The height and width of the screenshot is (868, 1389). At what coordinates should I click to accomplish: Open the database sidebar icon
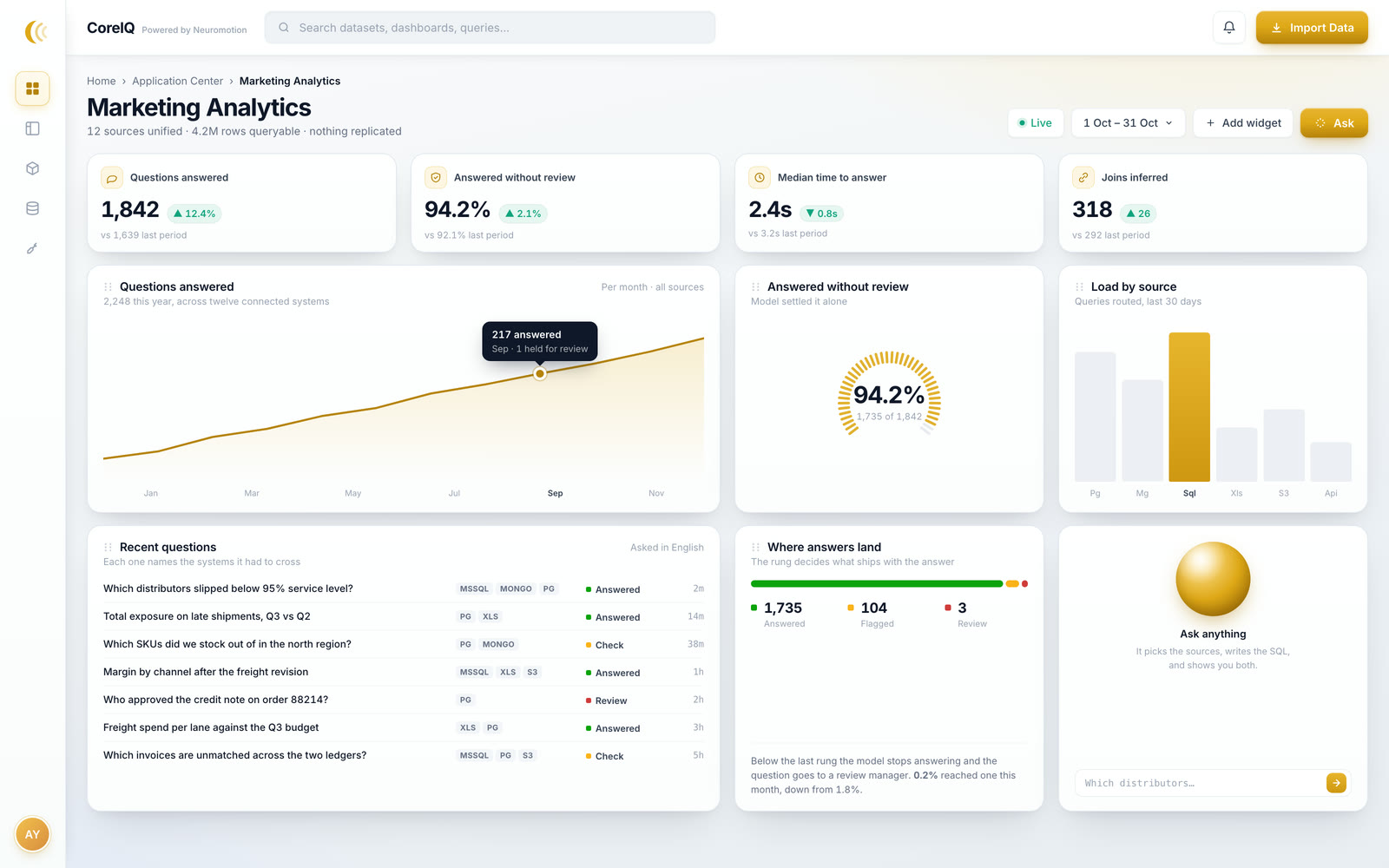click(x=32, y=208)
